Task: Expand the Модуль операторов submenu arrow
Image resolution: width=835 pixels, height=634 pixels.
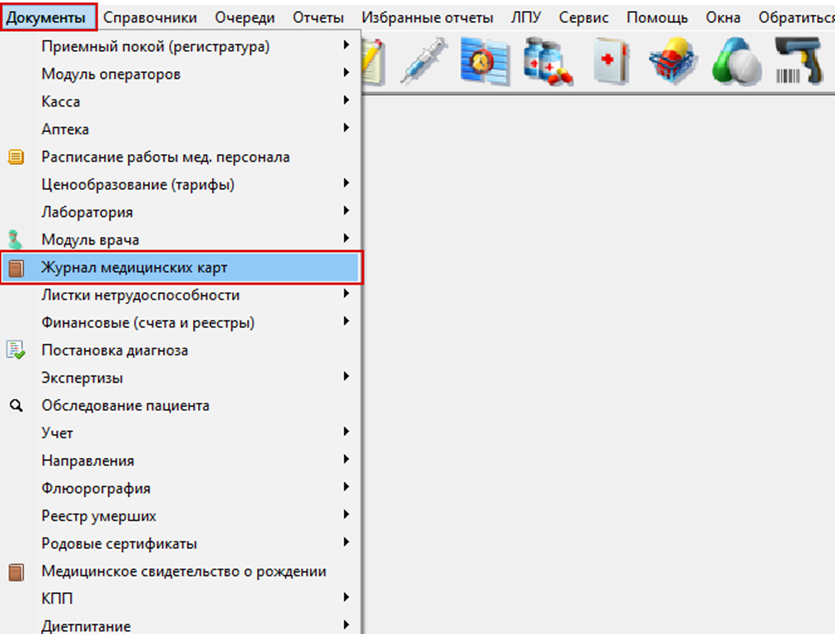Action: pyautogui.click(x=346, y=72)
